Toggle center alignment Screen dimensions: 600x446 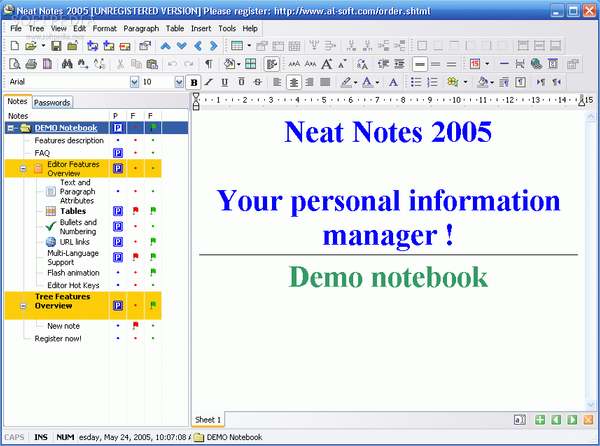pyautogui.click(x=293, y=82)
